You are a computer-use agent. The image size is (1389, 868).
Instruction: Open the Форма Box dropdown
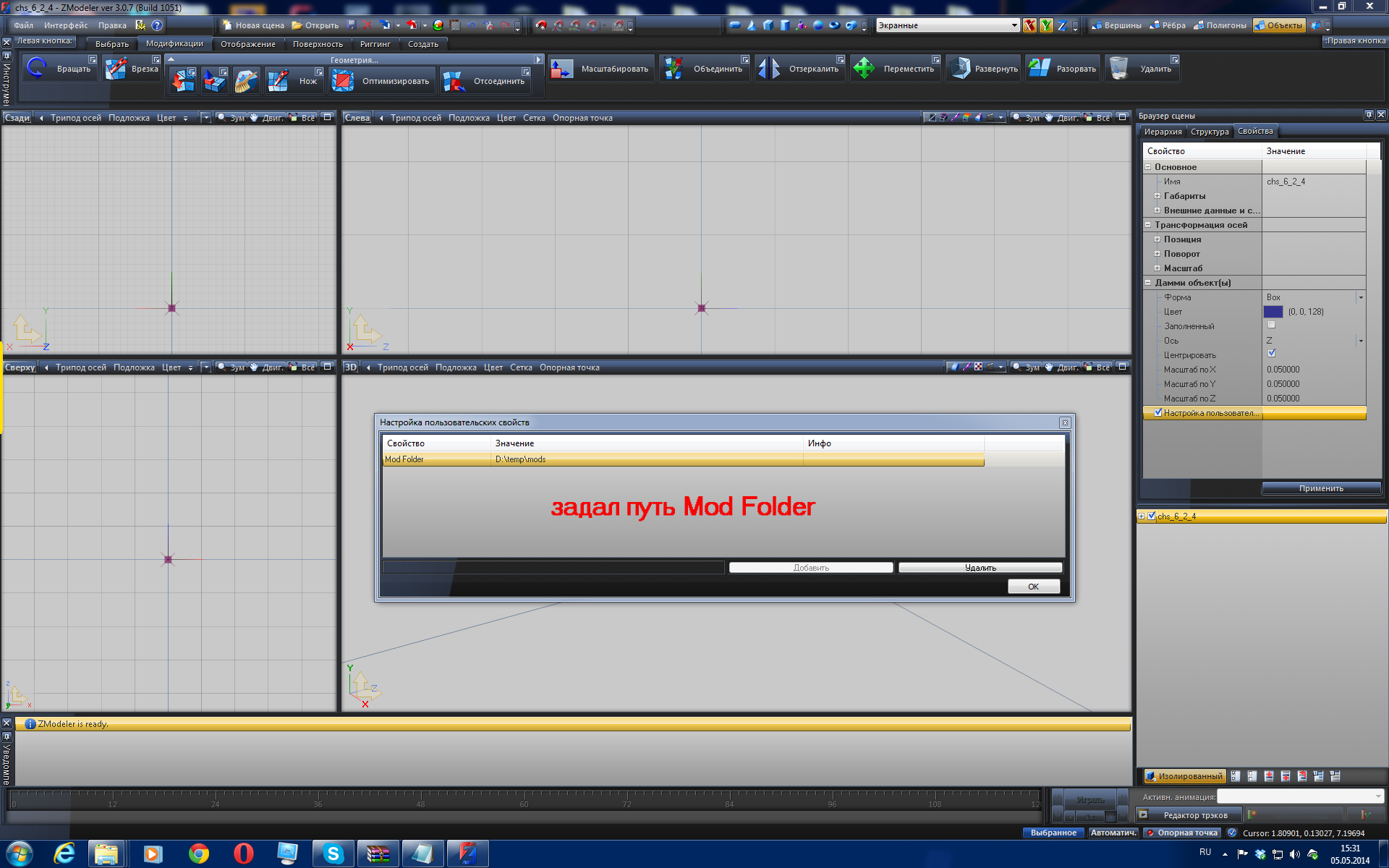point(1360,297)
